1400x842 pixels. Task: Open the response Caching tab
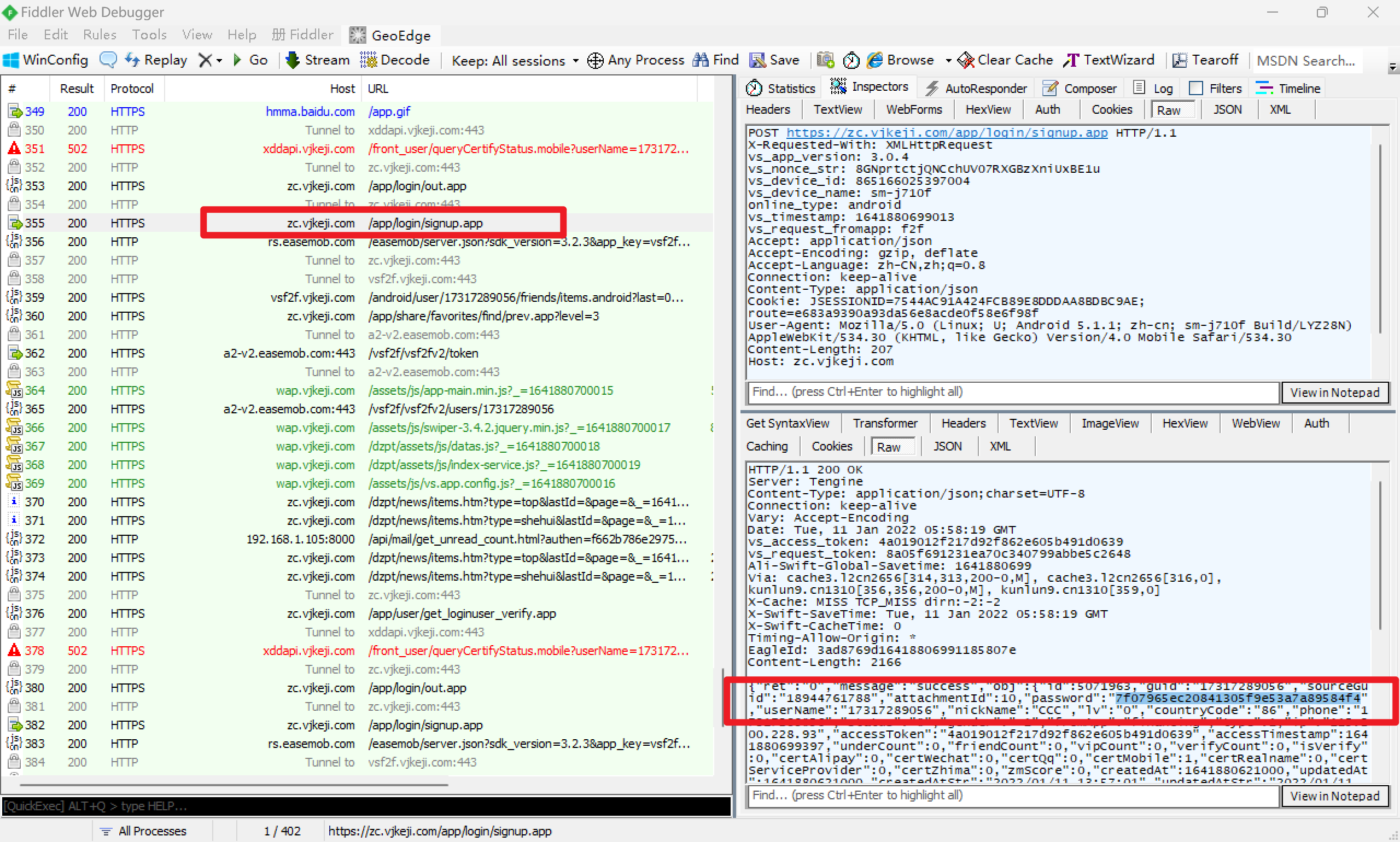pos(767,446)
